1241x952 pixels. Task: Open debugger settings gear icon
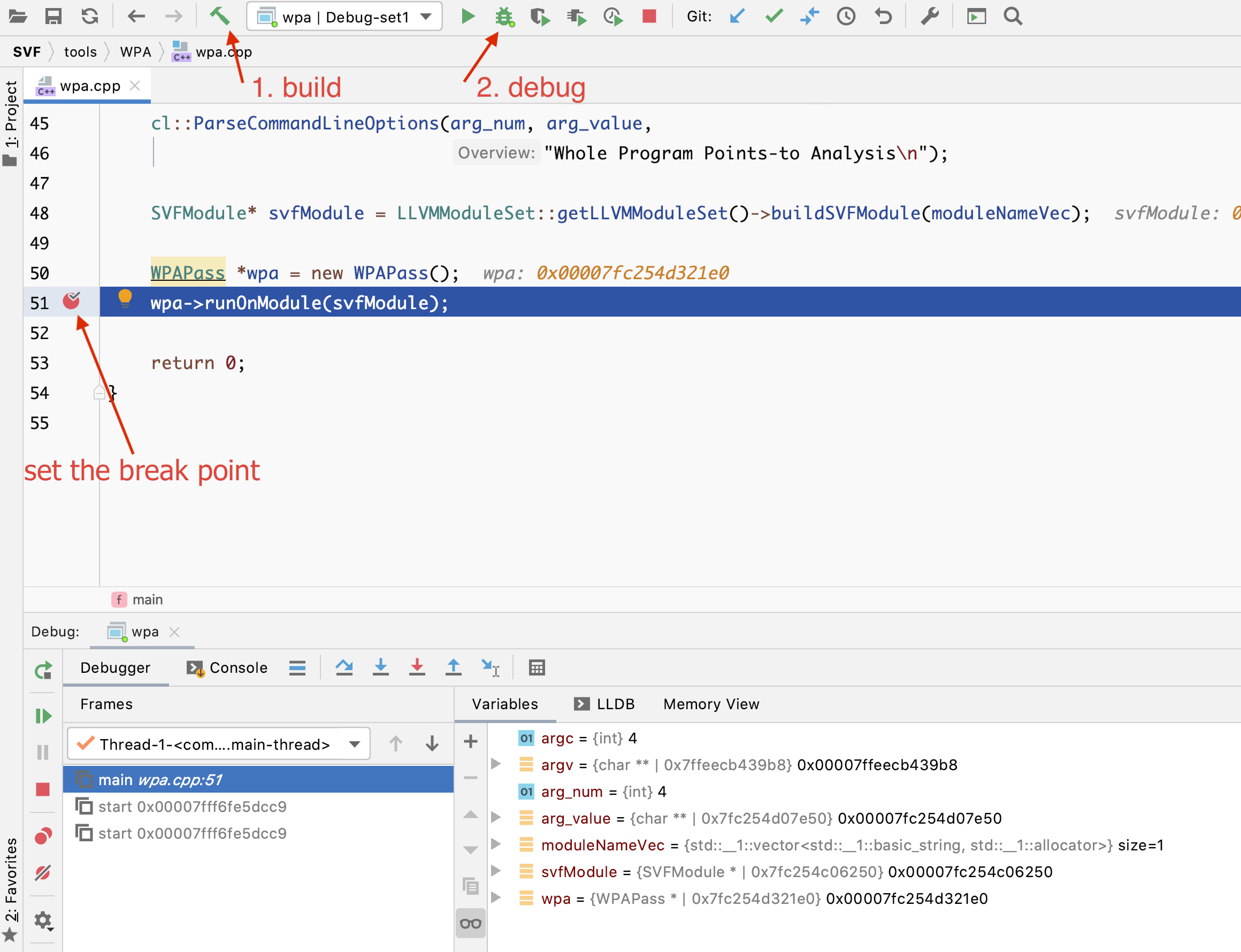43,921
